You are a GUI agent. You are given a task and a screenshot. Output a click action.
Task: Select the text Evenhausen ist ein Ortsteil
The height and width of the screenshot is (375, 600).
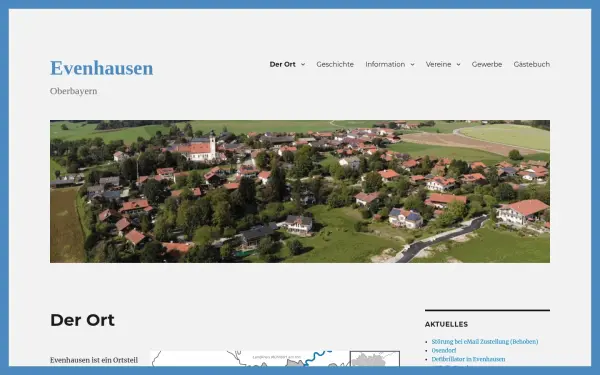[x=94, y=360]
